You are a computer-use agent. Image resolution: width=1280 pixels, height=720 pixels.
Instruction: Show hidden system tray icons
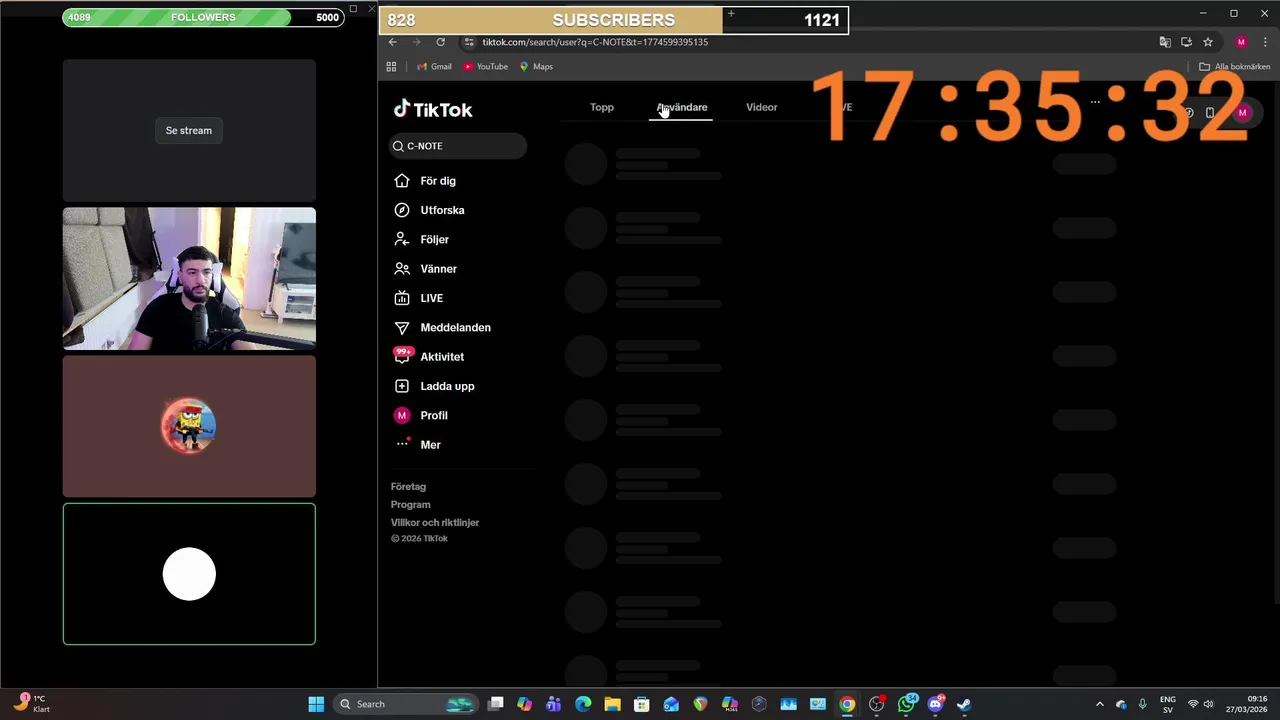(1100, 704)
